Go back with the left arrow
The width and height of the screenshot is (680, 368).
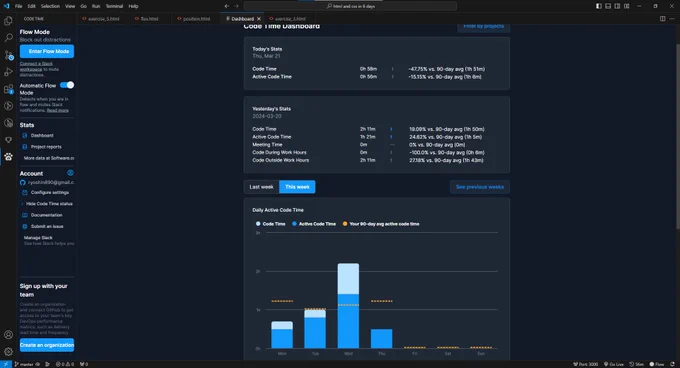pyautogui.click(x=227, y=6)
